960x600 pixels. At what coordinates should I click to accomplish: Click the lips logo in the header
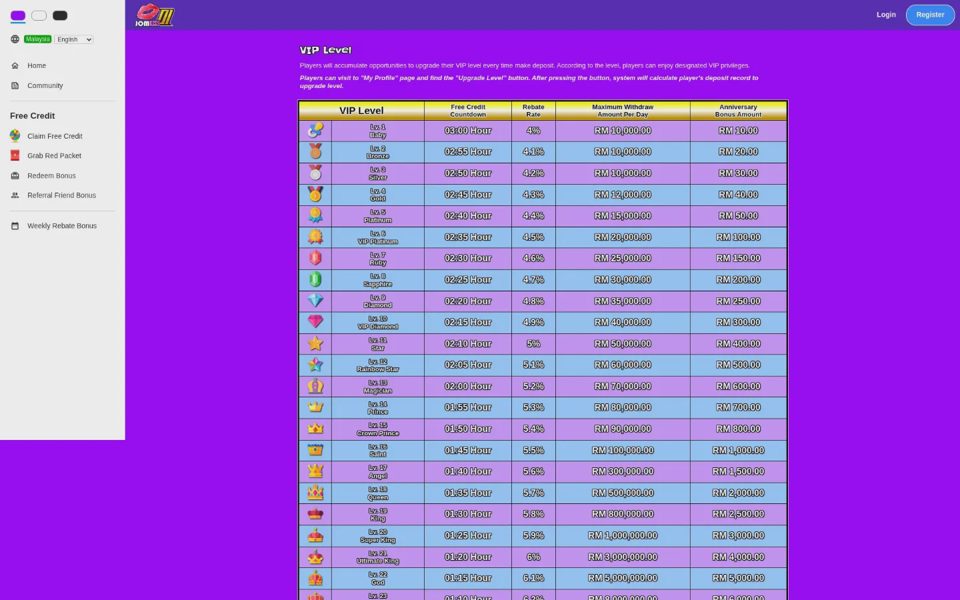coord(155,15)
